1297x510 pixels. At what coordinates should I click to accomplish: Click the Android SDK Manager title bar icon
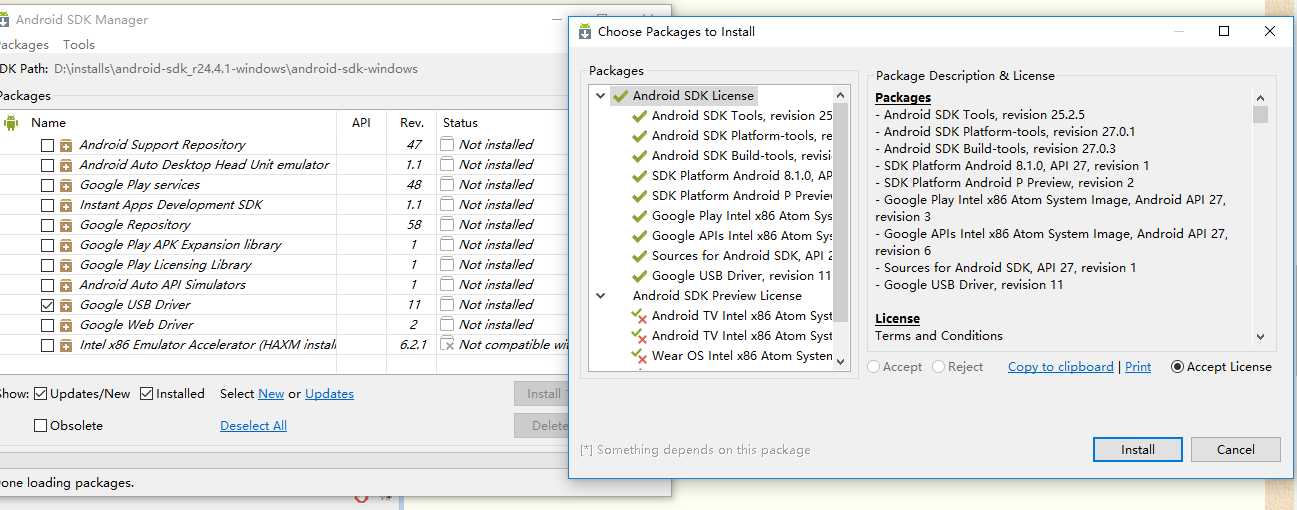pyautogui.click(x=4, y=19)
